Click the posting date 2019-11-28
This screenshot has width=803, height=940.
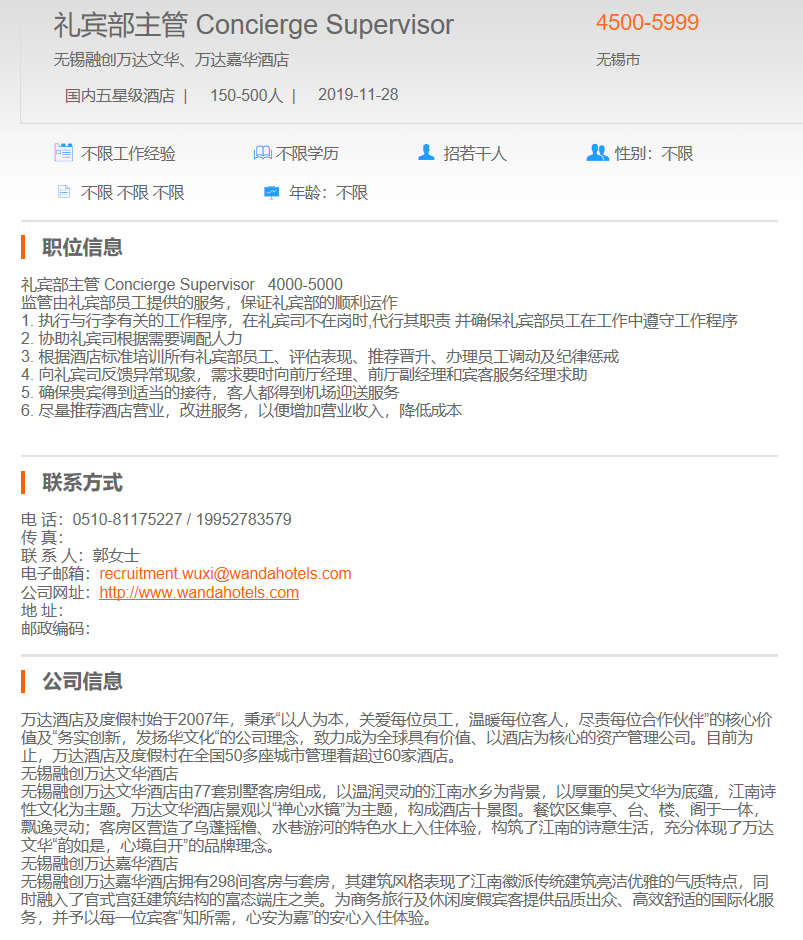pyautogui.click(x=358, y=95)
